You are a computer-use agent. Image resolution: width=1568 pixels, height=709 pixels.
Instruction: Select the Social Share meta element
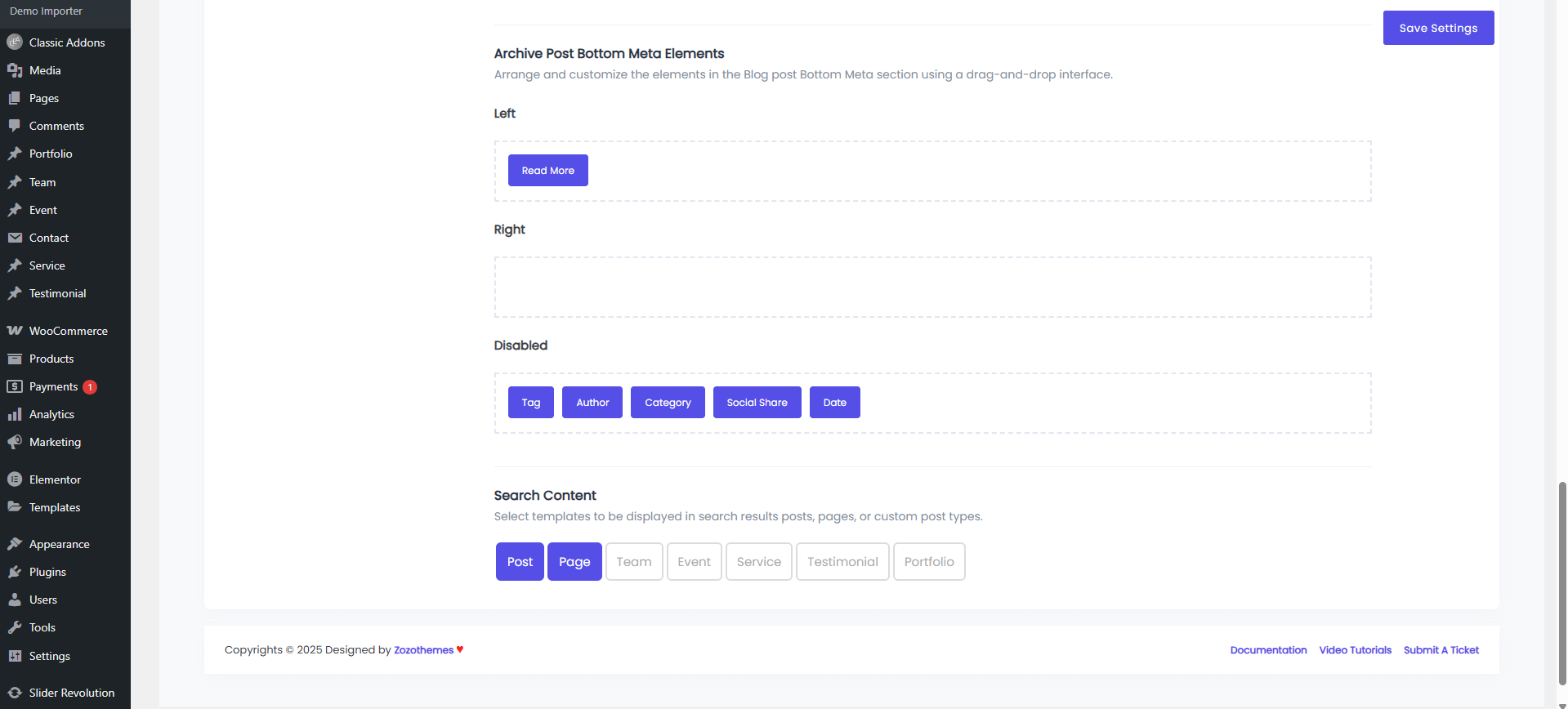[x=757, y=403]
